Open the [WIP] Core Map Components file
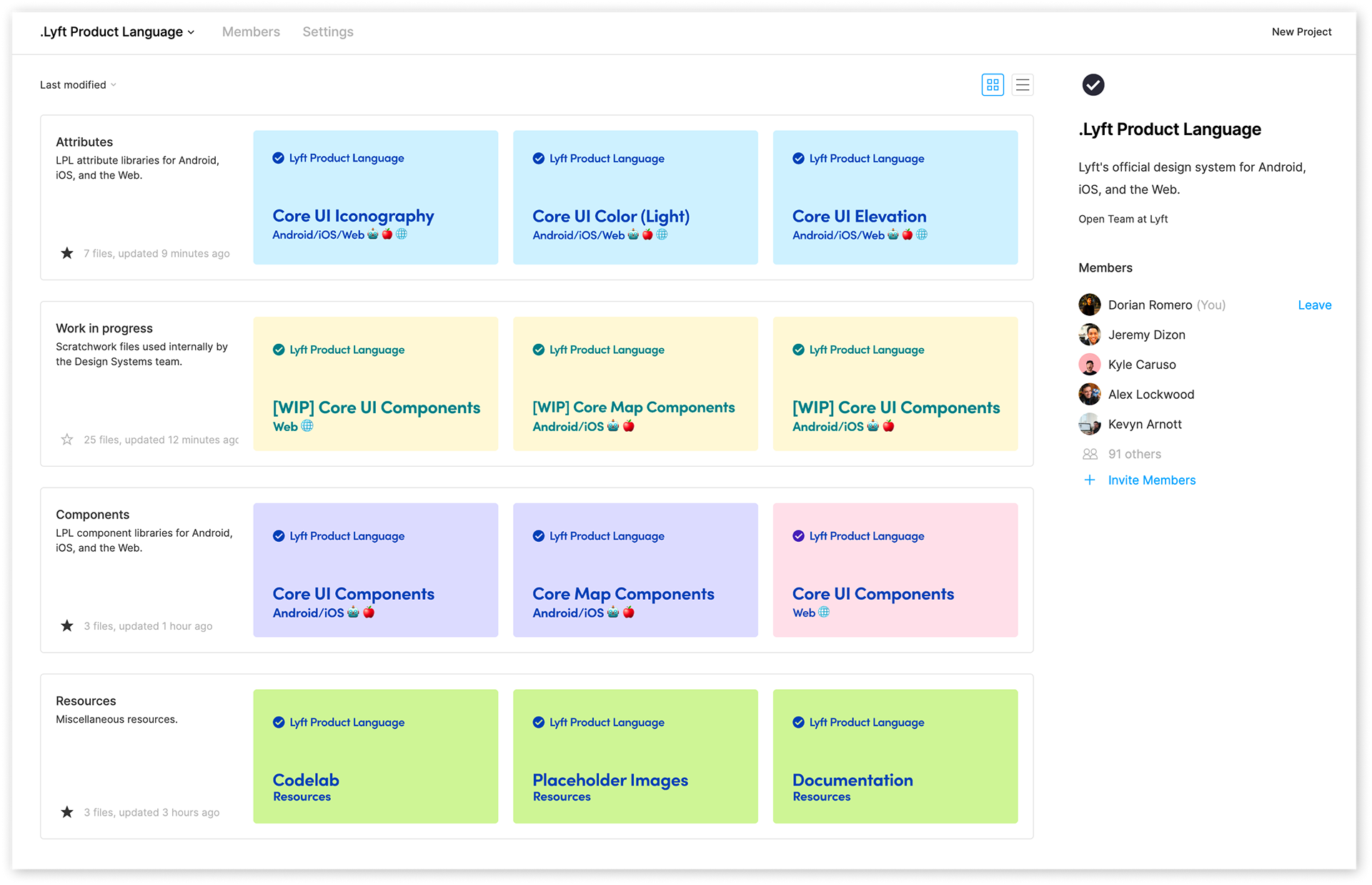1372x885 pixels. [635, 384]
